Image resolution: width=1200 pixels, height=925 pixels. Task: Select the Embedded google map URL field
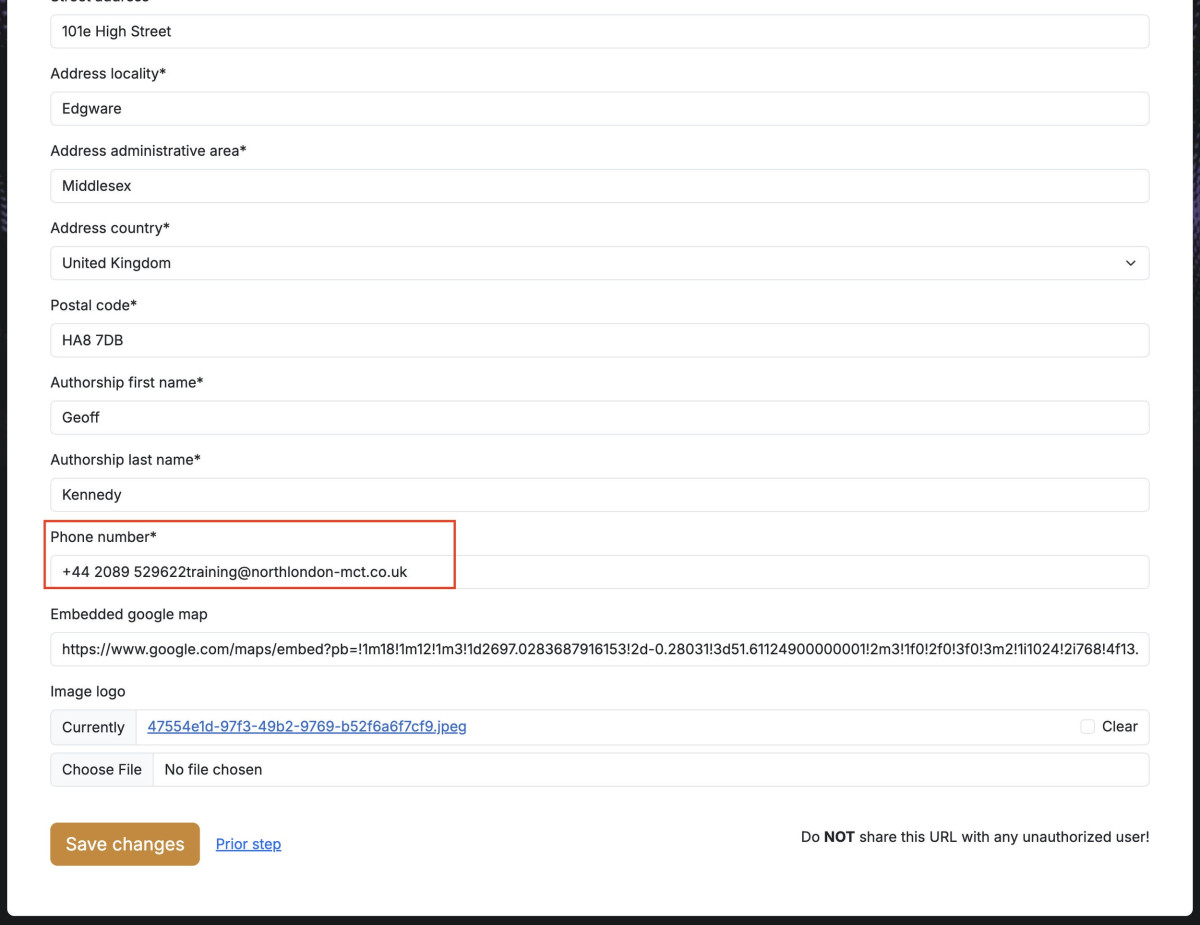click(x=599, y=649)
